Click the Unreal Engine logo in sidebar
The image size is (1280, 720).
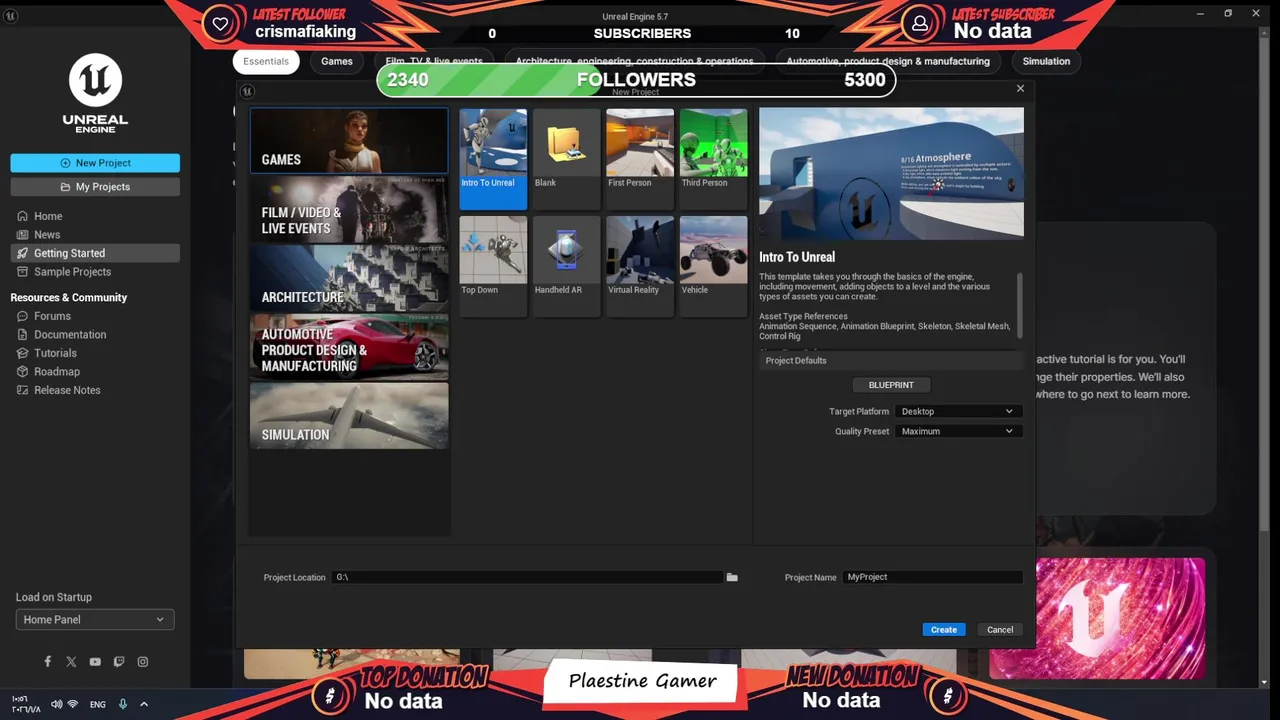coord(95,93)
